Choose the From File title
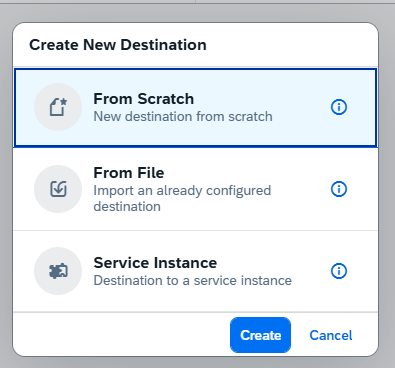 [129, 173]
